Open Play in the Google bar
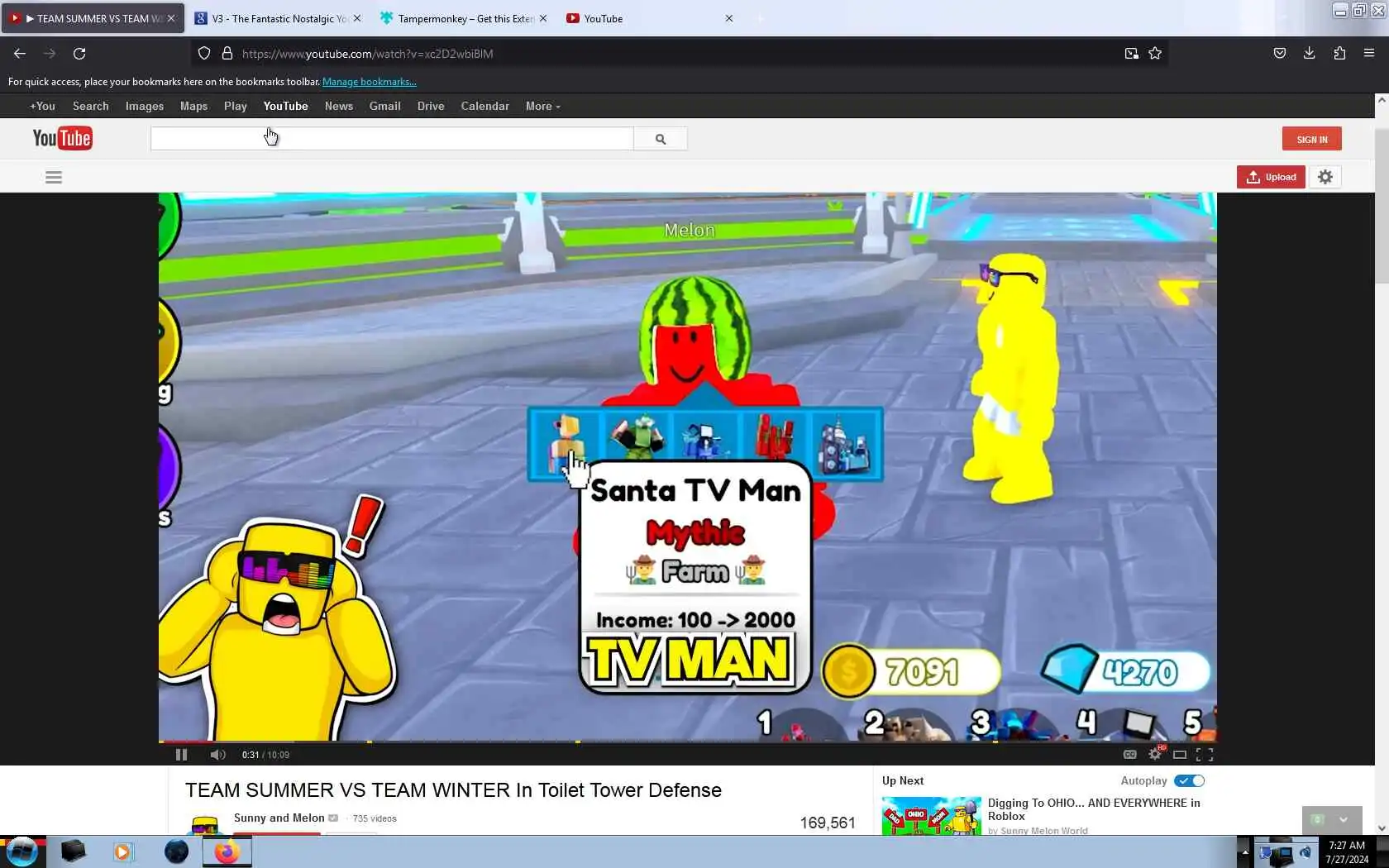 click(235, 106)
